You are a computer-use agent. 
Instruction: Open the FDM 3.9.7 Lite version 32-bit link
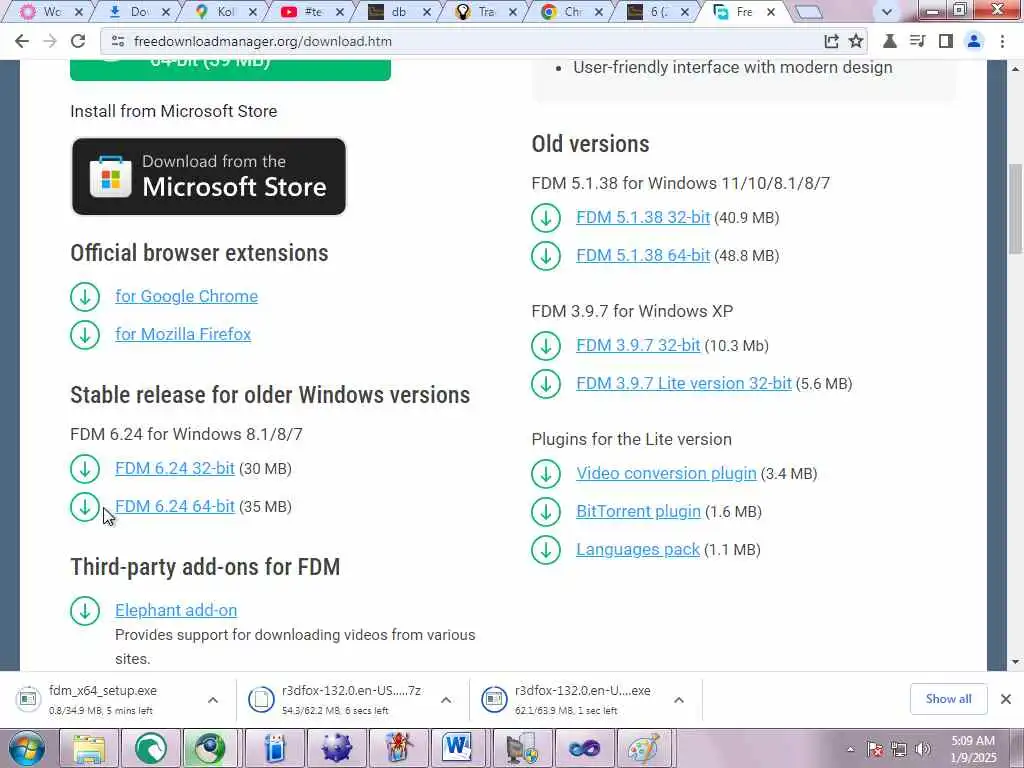pyautogui.click(x=684, y=383)
